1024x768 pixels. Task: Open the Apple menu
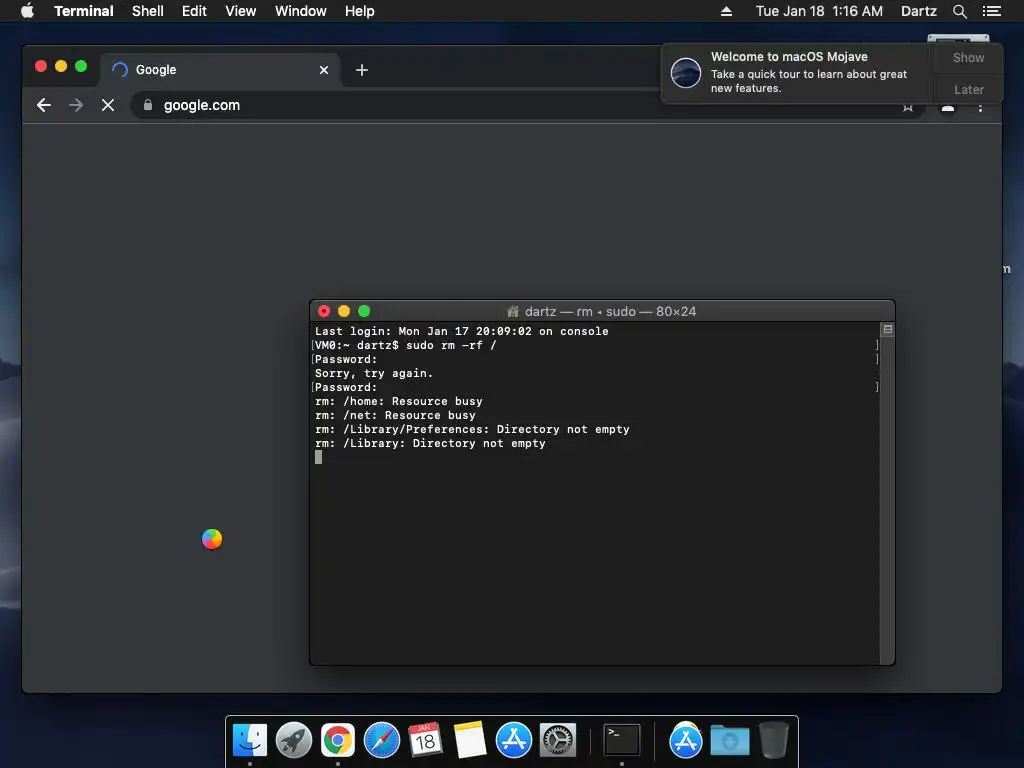tap(27, 11)
